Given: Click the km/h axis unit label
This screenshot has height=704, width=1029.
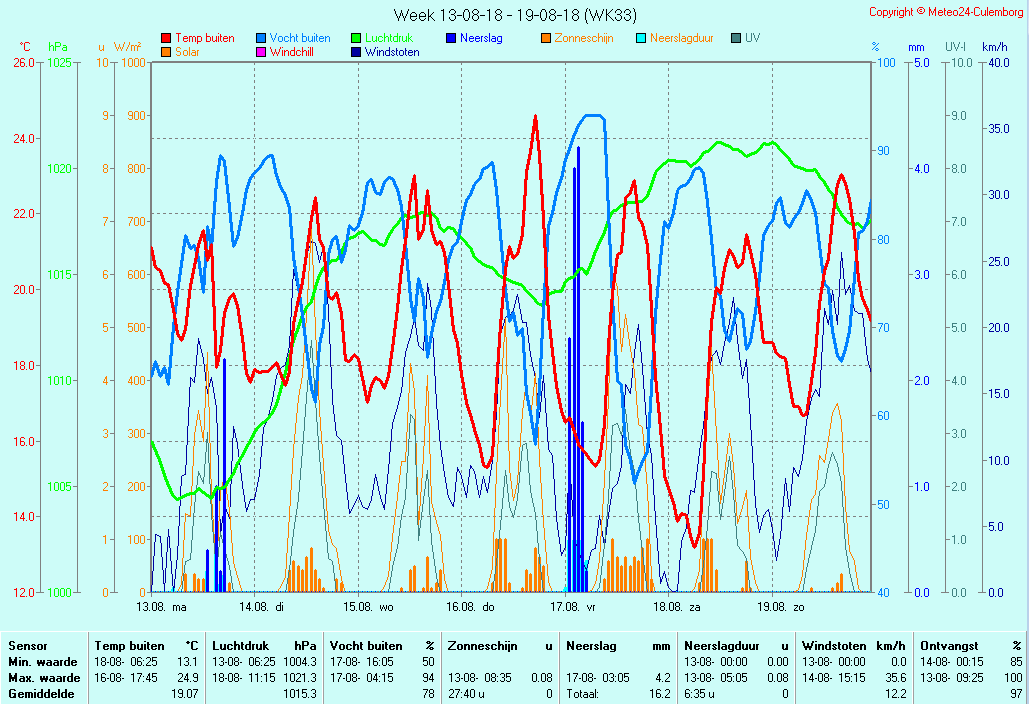Looking at the screenshot, I should [994, 47].
